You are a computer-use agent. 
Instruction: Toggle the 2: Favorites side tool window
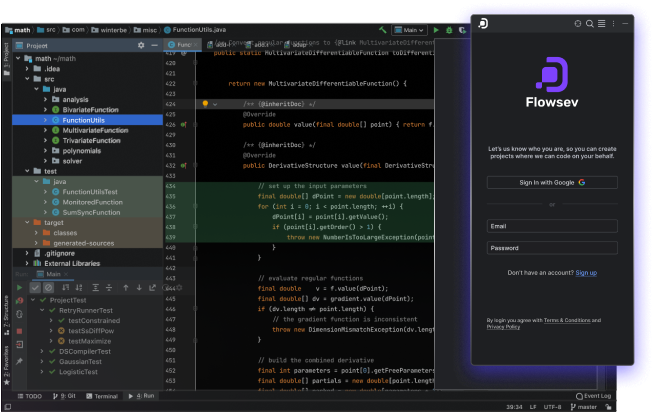point(6,364)
